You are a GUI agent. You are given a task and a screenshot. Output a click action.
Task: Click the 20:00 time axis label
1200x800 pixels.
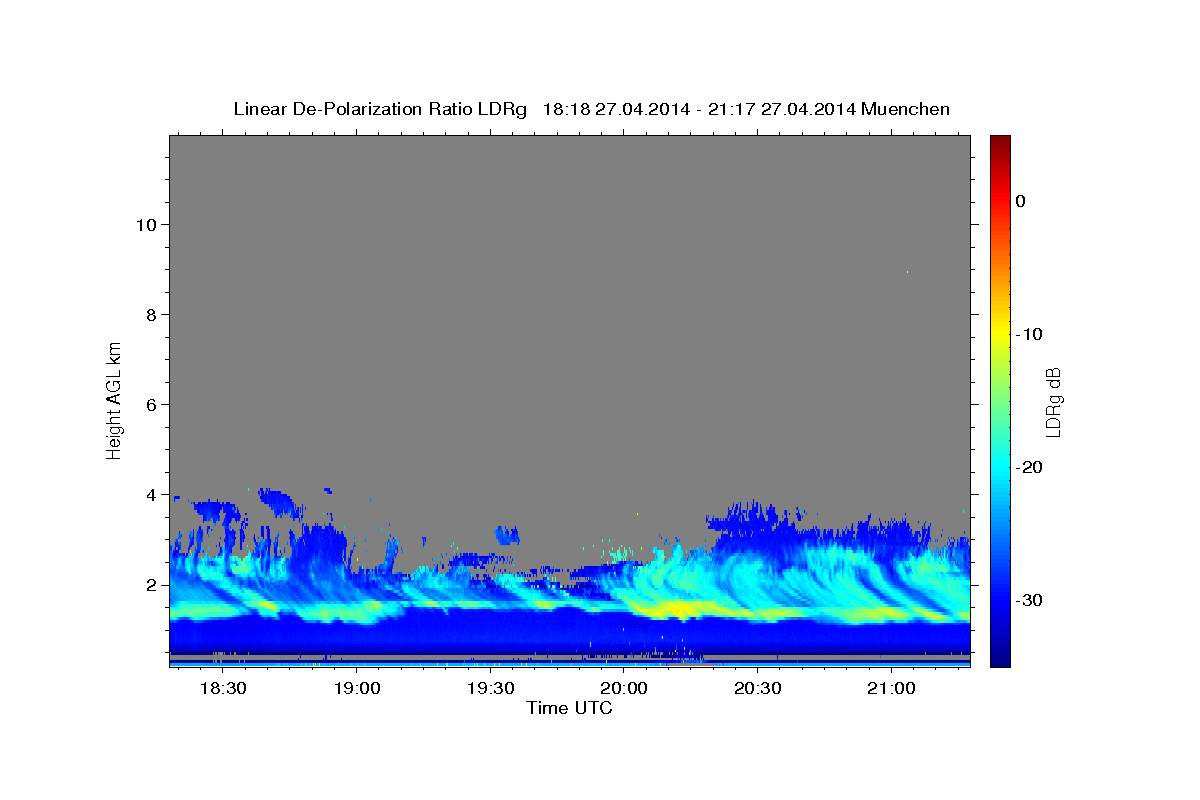624,689
